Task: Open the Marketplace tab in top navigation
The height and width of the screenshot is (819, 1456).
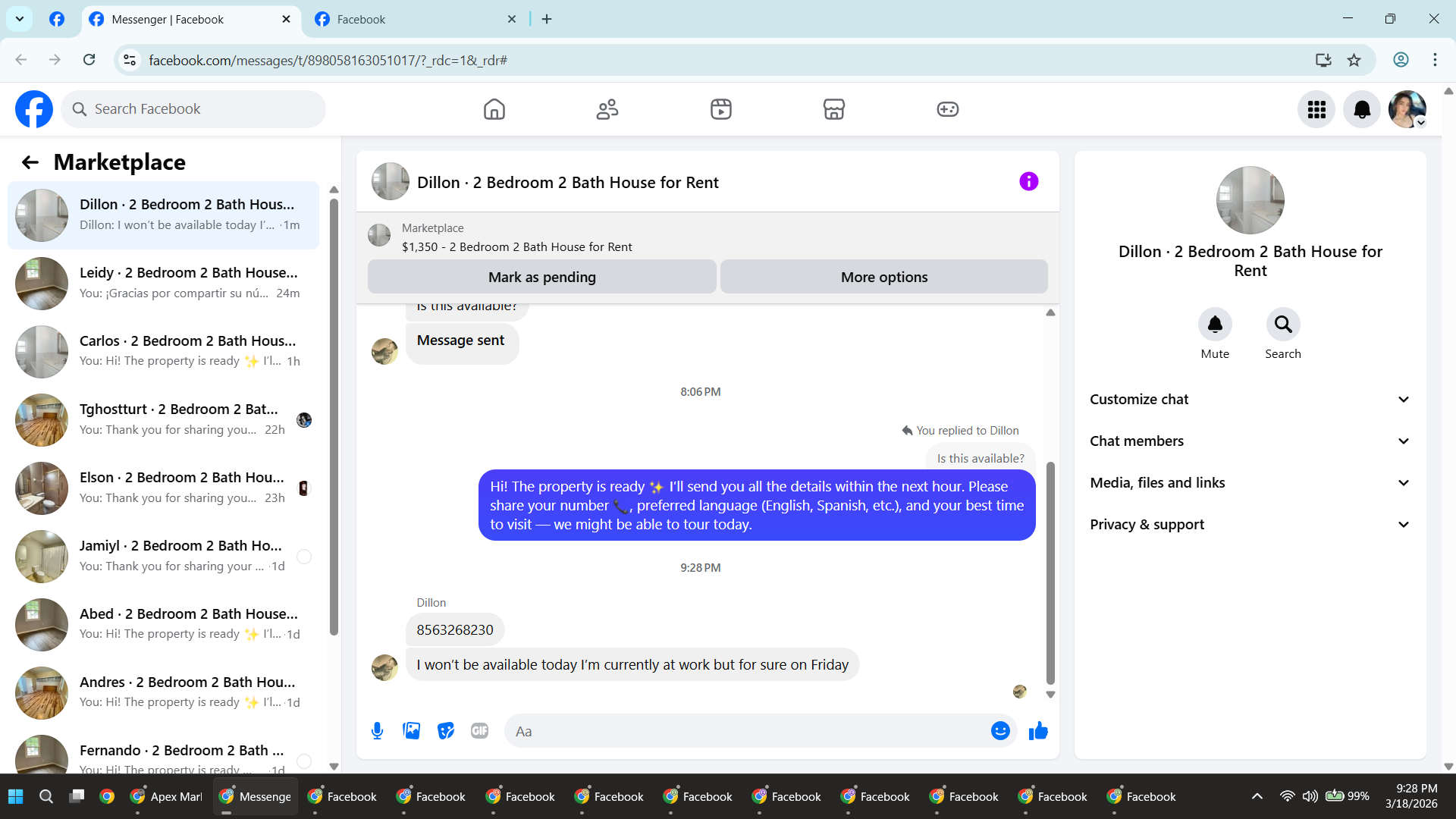Action: coord(833,109)
